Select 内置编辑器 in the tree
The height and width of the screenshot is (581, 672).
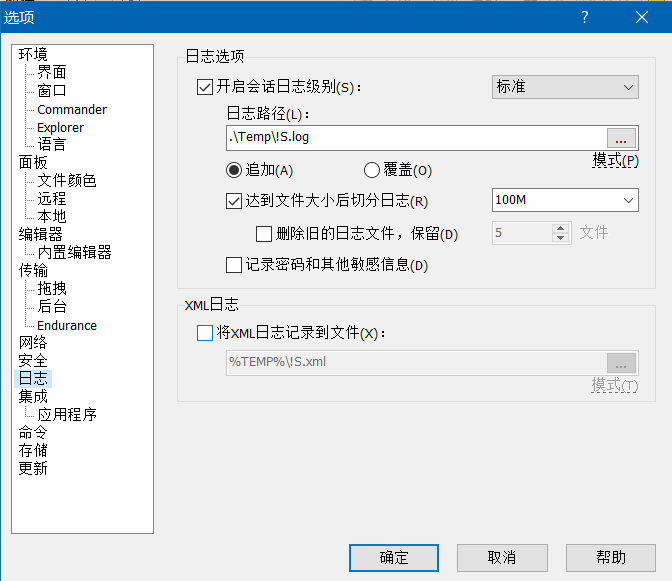pos(74,252)
